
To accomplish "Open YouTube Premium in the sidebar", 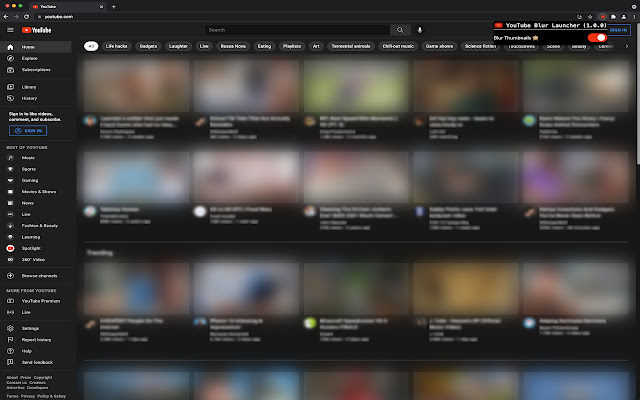I will pyautogui.click(x=36, y=301).
